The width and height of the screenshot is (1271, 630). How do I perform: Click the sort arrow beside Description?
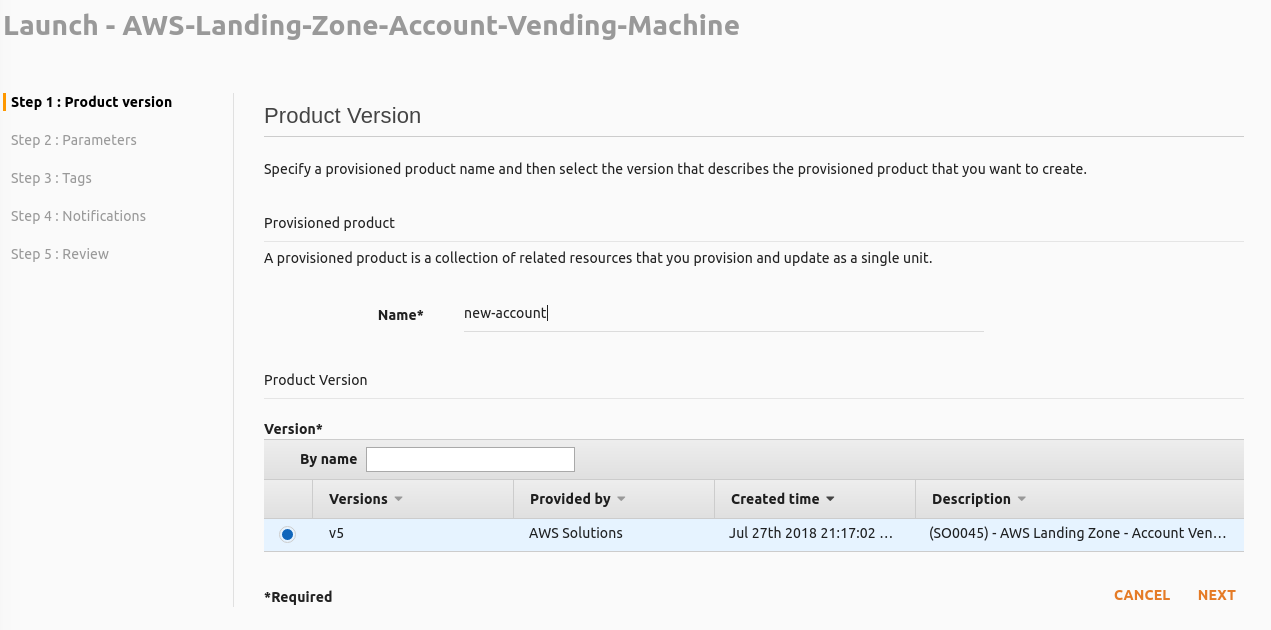(1021, 499)
